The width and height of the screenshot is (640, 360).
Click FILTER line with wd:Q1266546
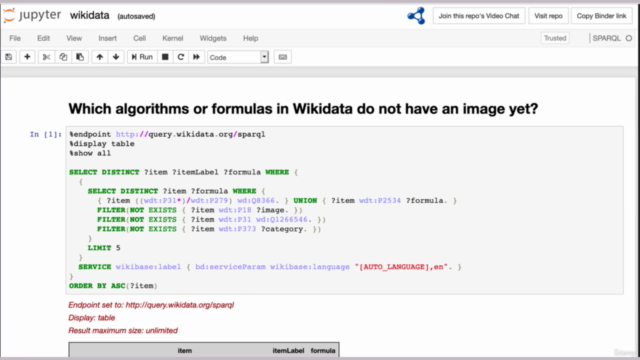tap(211, 220)
